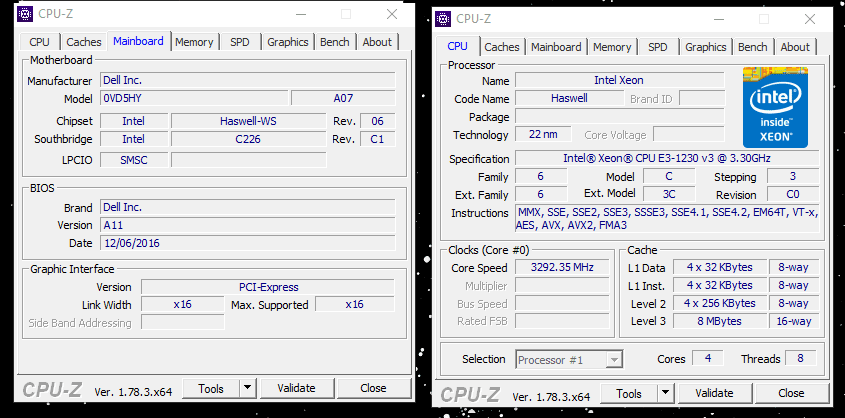
Task: Click the Level 2 value 4 x 256 KBytes
Action: (x=720, y=303)
